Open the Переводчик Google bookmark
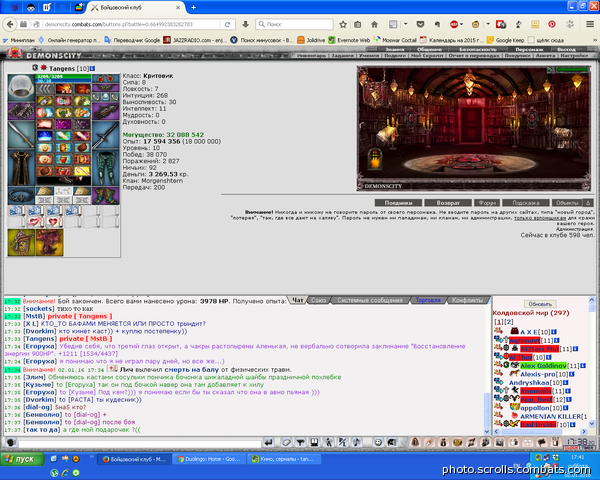Screen dimensions: 600x480 tap(132, 40)
